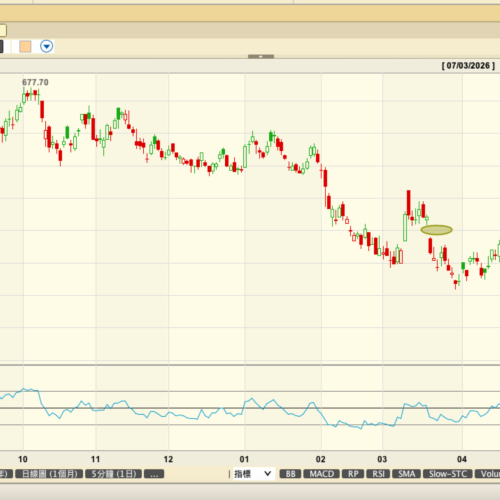Click the tall red candlestick after 03
The width and height of the screenshot is (500, 500).
(x=408, y=203)
